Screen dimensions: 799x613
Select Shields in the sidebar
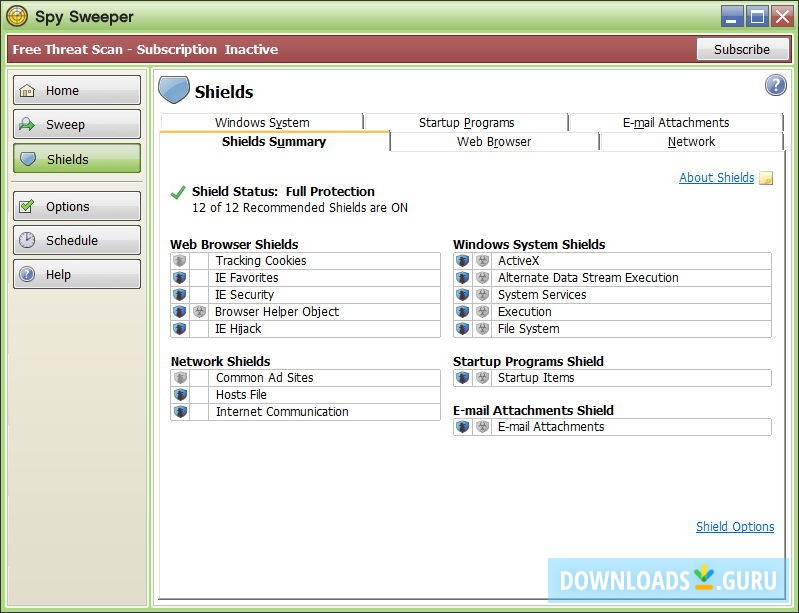[77, 158]
